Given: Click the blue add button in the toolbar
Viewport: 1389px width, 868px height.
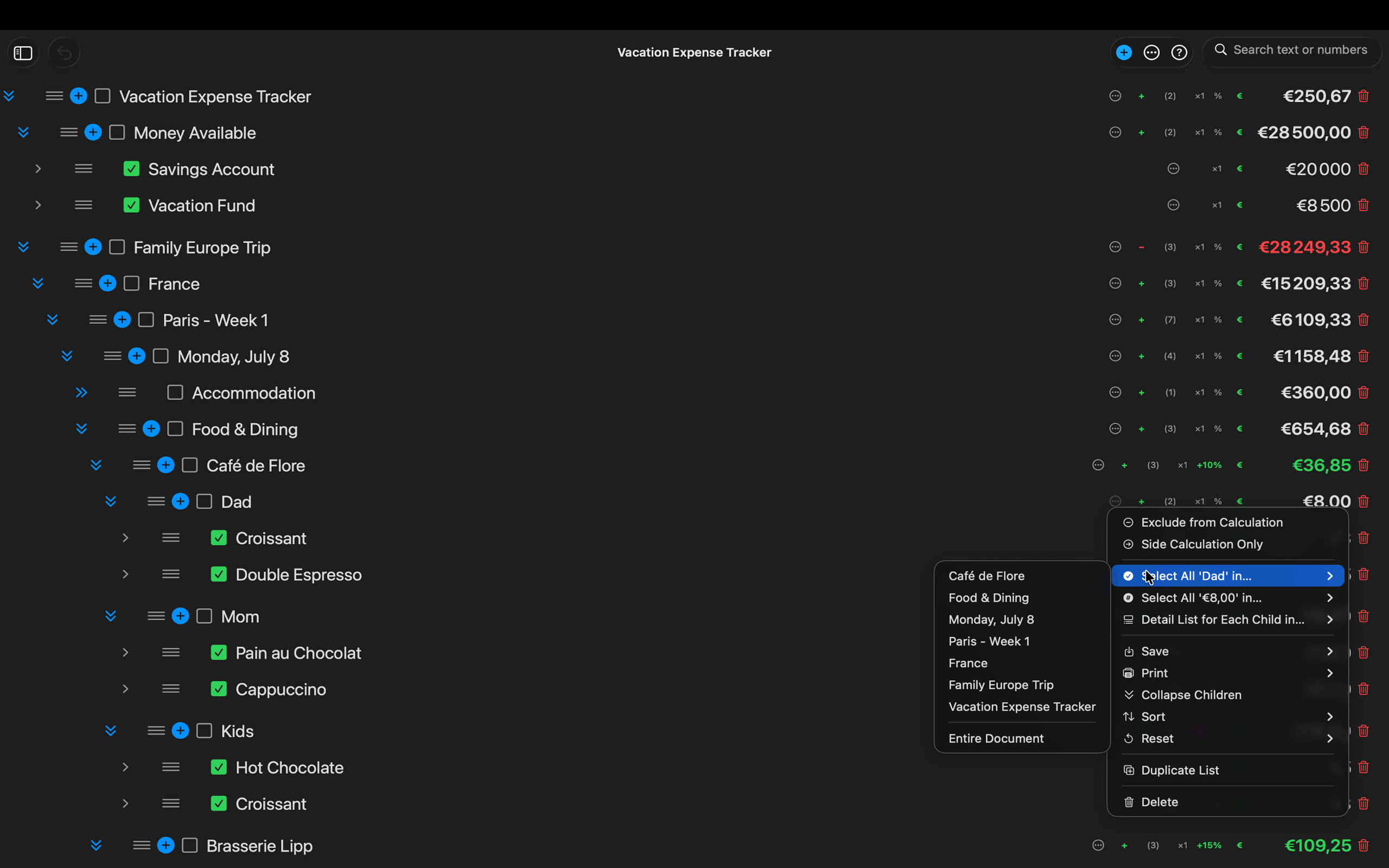Looking at the screenshot, I should [x=1124, y=52].
